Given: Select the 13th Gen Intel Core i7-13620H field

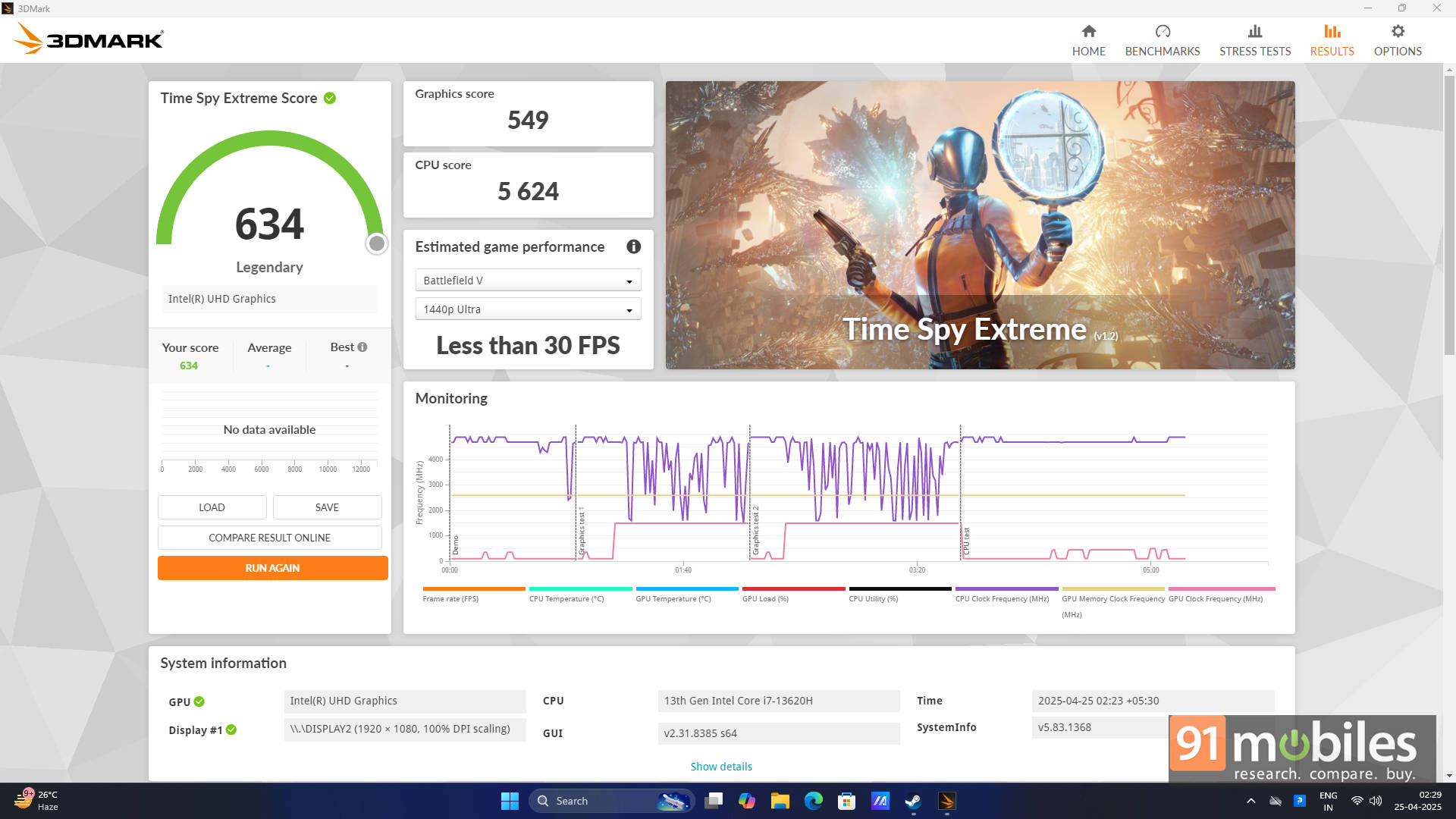Looking at the screenshot, I should [778, 701].
